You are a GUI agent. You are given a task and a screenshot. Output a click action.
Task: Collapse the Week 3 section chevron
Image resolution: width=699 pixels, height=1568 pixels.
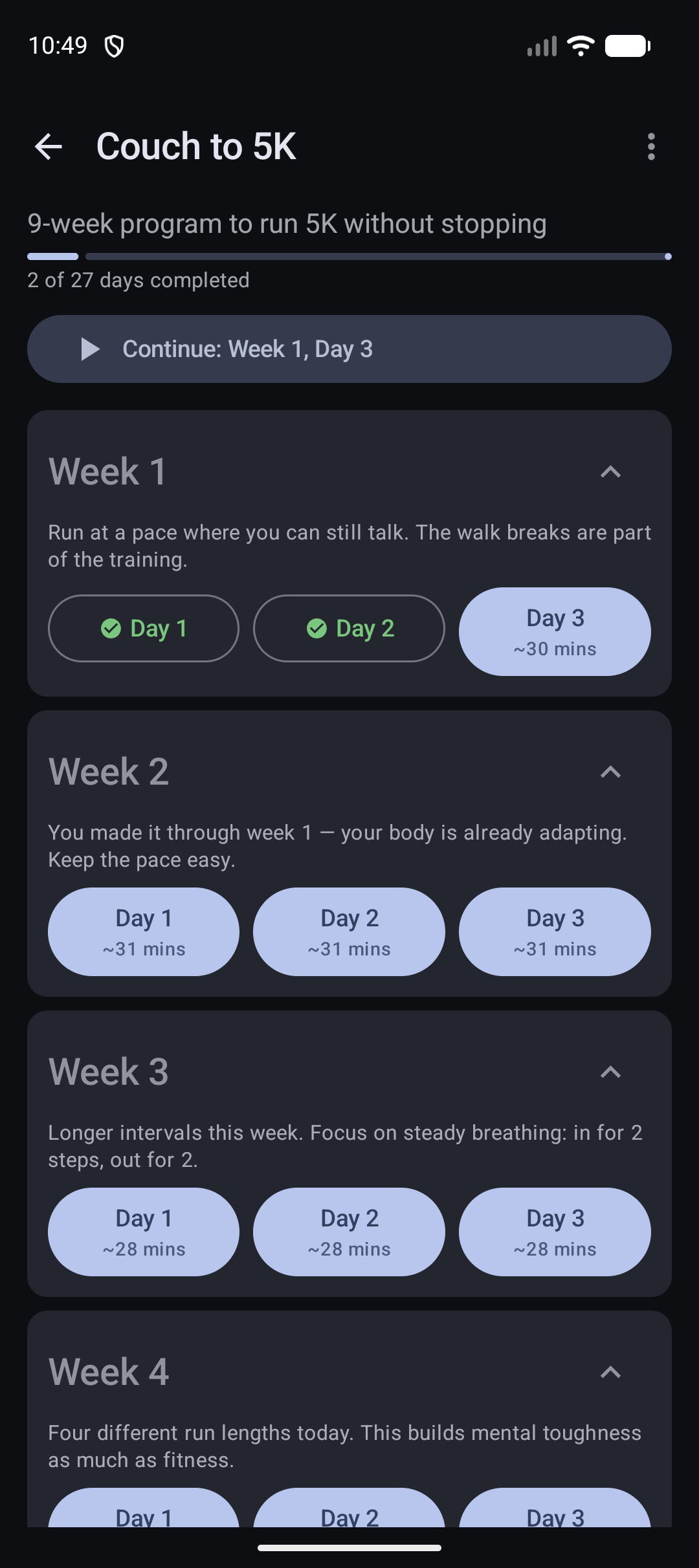(x=610, y=1072)
